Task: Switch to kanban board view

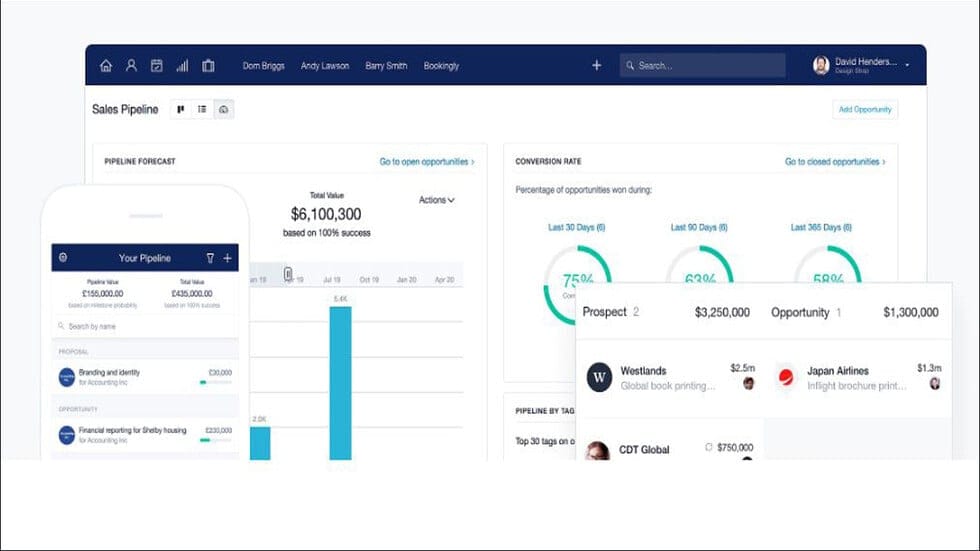Action: point(181,109)
